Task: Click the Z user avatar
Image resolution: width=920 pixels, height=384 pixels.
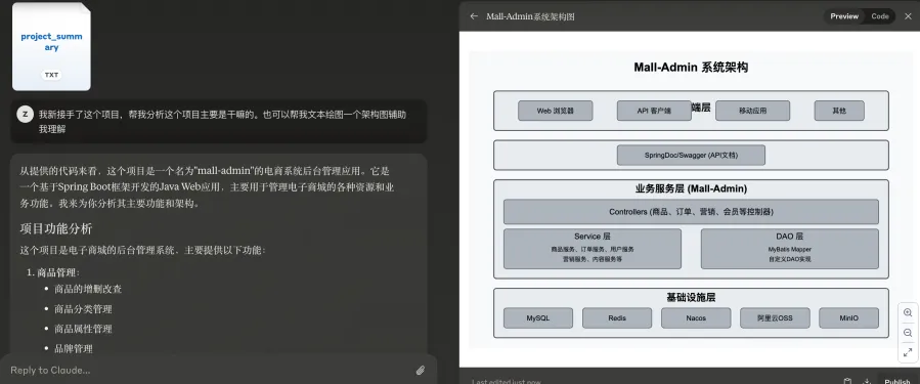Action: pyautogui.click(x=25, y=114)
